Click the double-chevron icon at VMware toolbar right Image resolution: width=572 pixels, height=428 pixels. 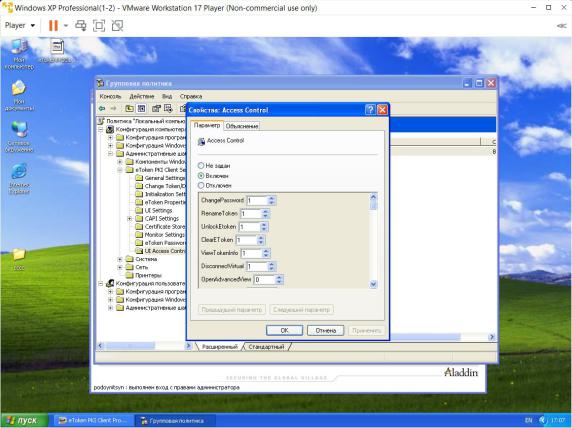click(x=561, y=26)
